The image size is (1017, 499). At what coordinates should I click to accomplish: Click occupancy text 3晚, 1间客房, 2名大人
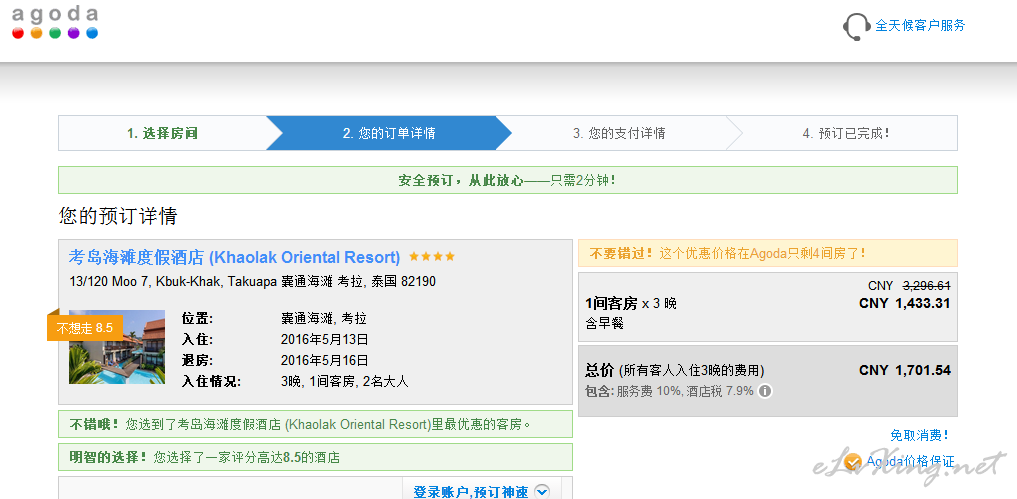click(344, 381)
